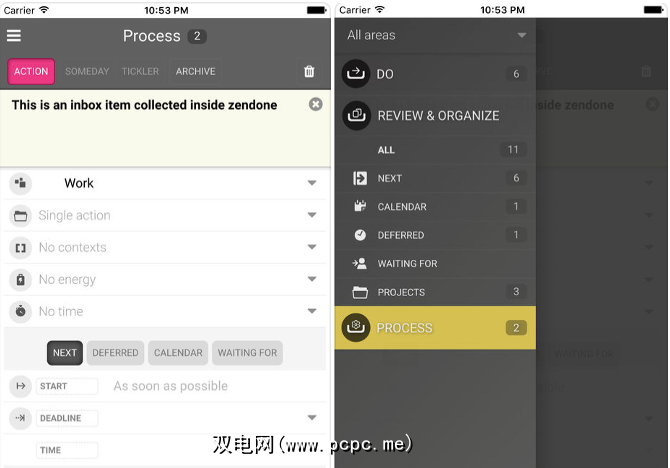
Task: Expand the Work area dropdown arrow
Action: pyautogui.click(x=312, y=183)
